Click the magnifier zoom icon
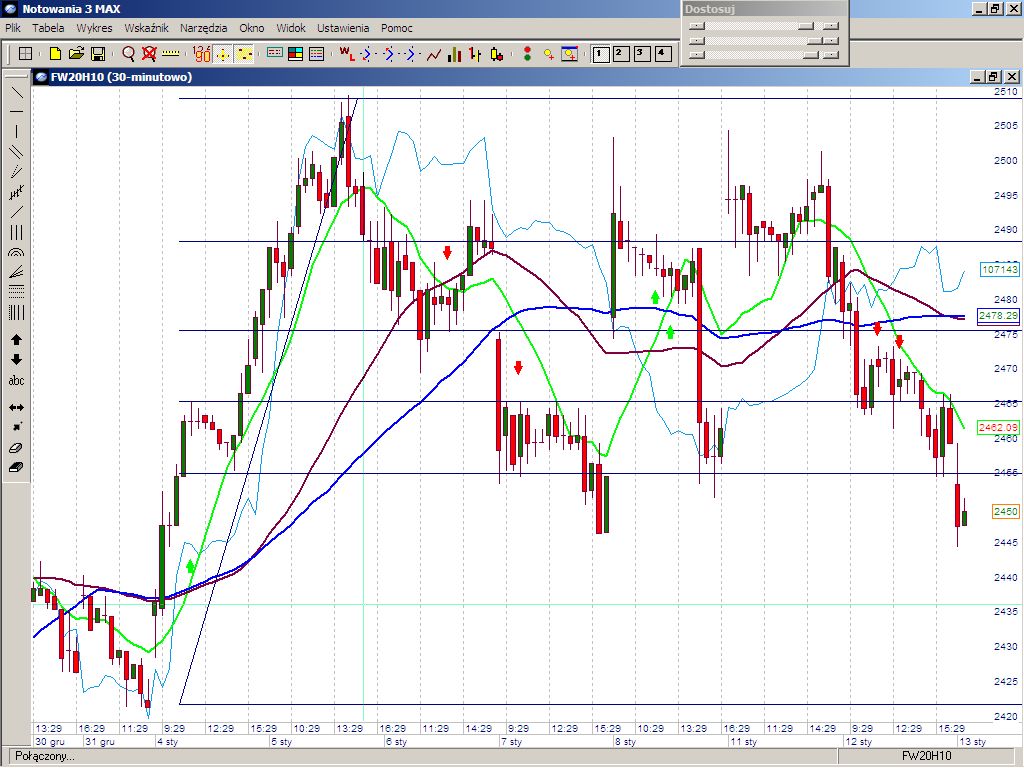This screenshot has width=1024, height=768. pos(128,54)
